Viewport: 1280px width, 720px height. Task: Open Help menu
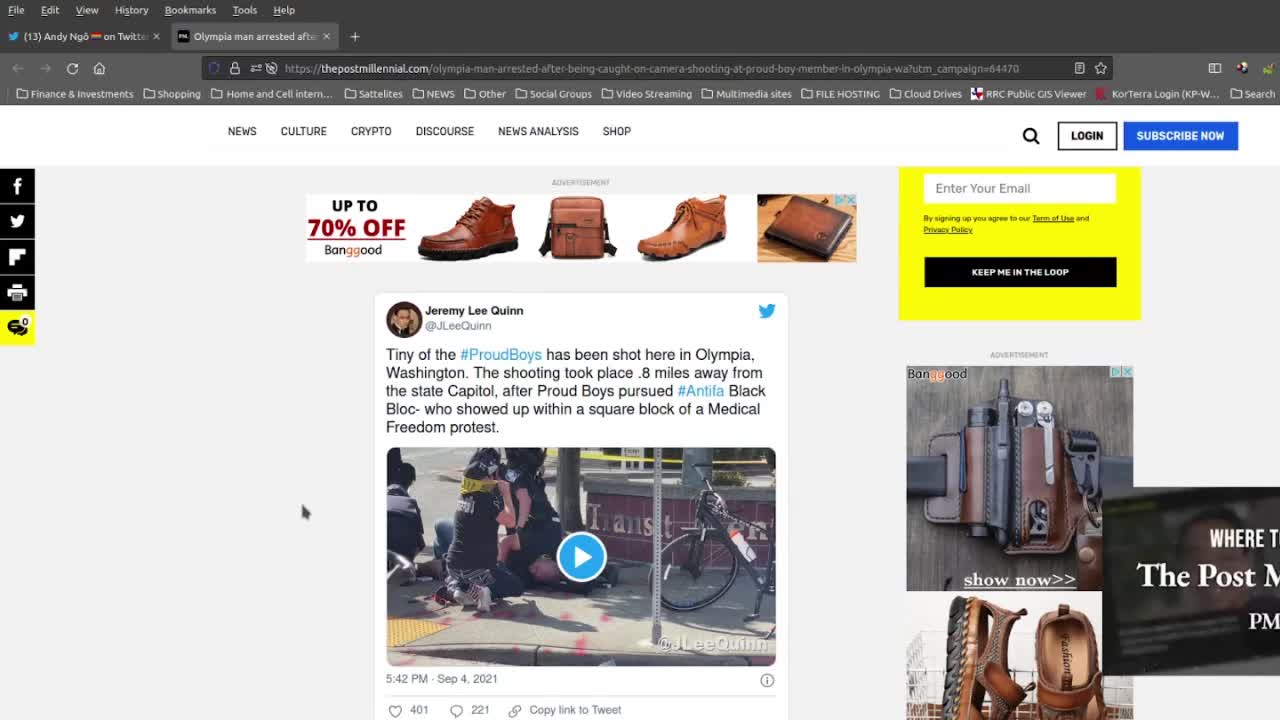click(x=284, y=10)
